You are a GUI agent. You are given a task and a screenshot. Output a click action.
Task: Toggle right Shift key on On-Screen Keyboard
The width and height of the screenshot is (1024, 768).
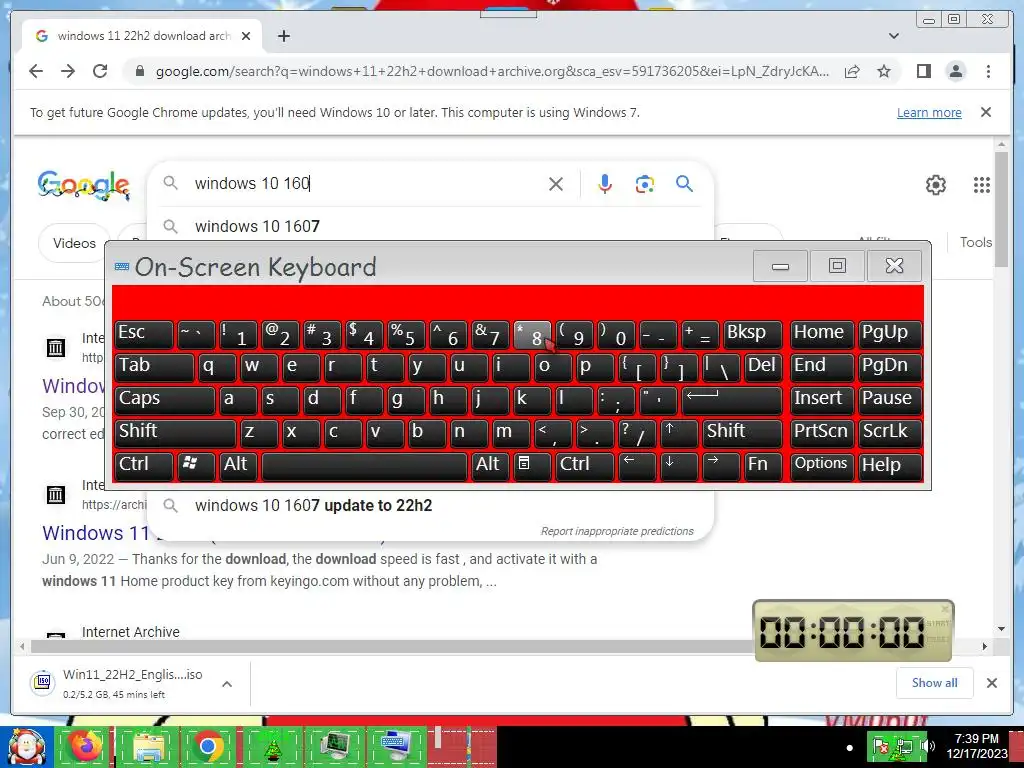(742, 432)
